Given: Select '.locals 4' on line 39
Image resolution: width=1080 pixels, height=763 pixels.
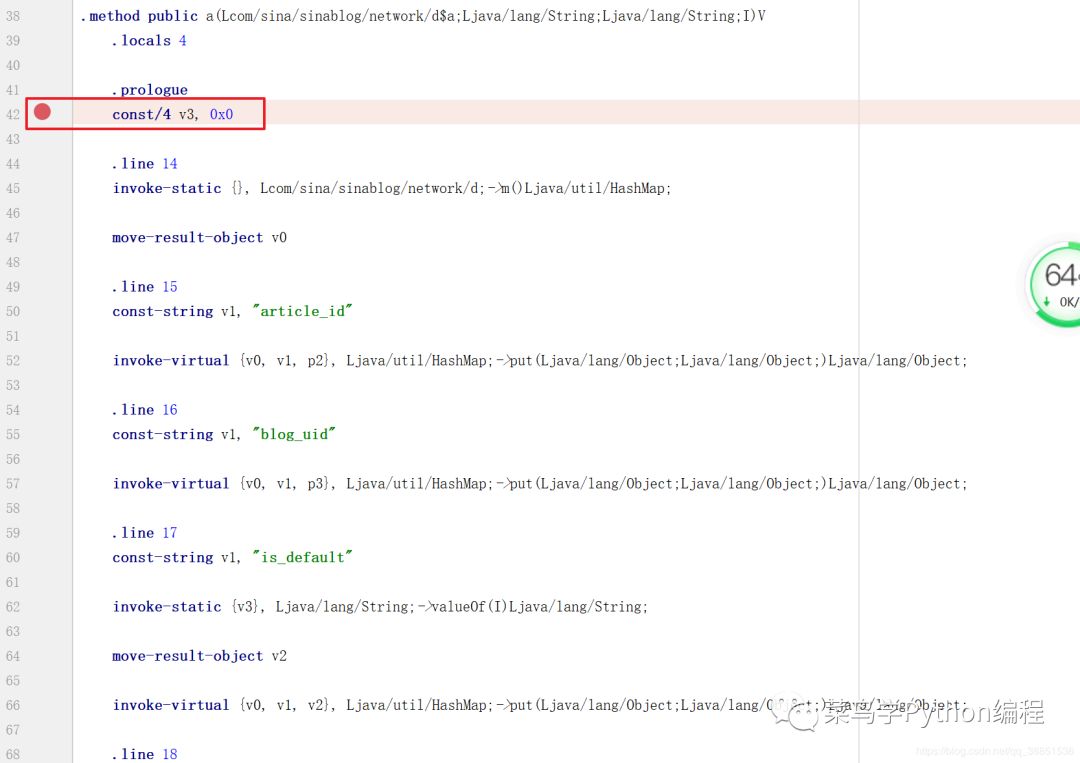Looking at the screenshot, I should (x=149, y=41).
